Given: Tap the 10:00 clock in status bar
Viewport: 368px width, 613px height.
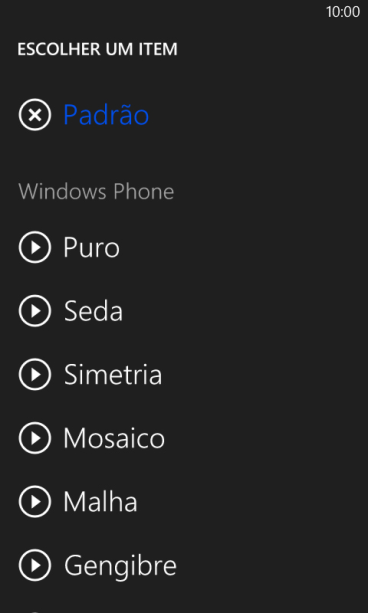Looking at the screenshot, I should point(343,12).
